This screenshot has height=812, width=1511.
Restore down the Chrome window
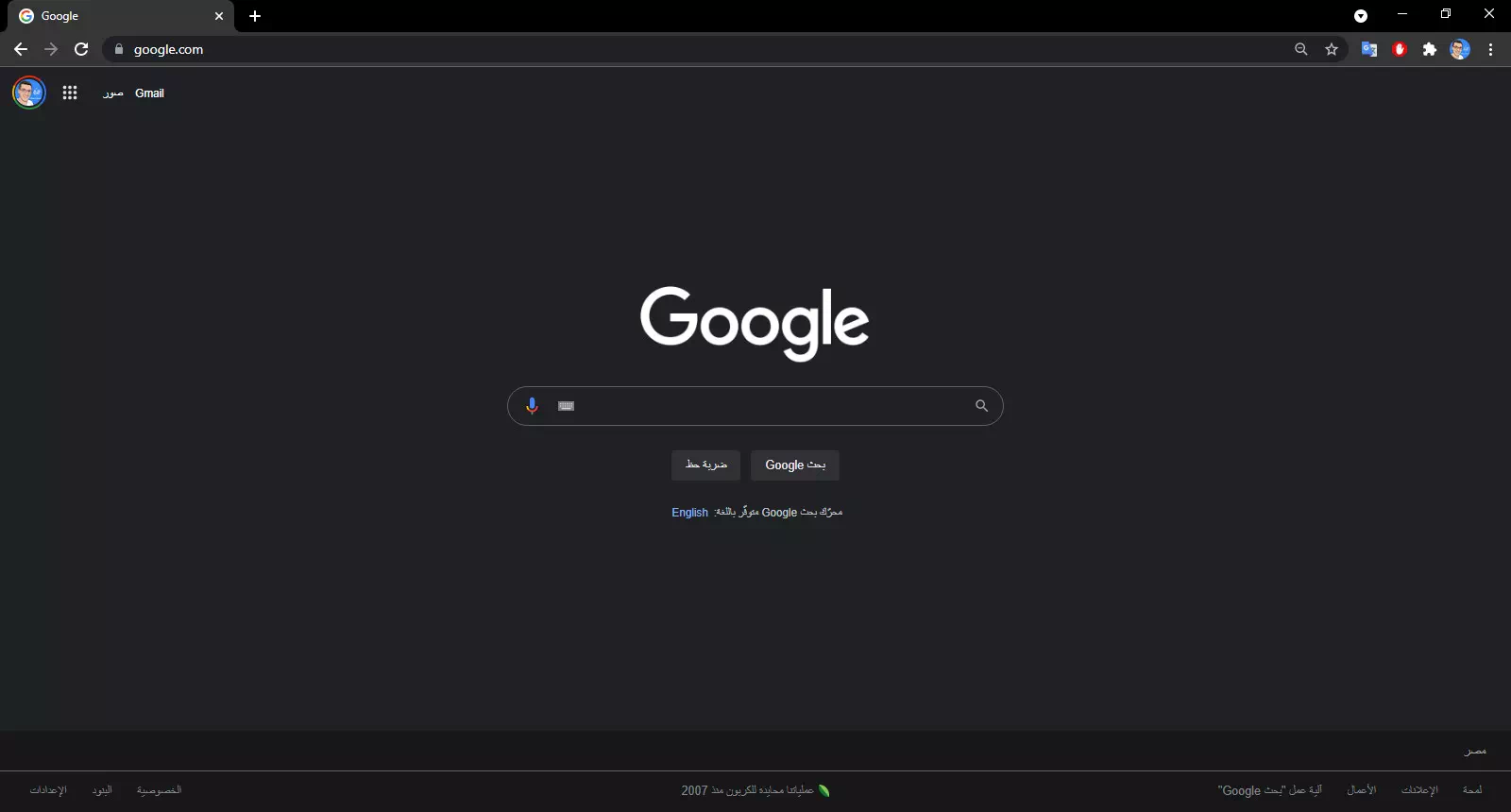(x=1446, y=14)
